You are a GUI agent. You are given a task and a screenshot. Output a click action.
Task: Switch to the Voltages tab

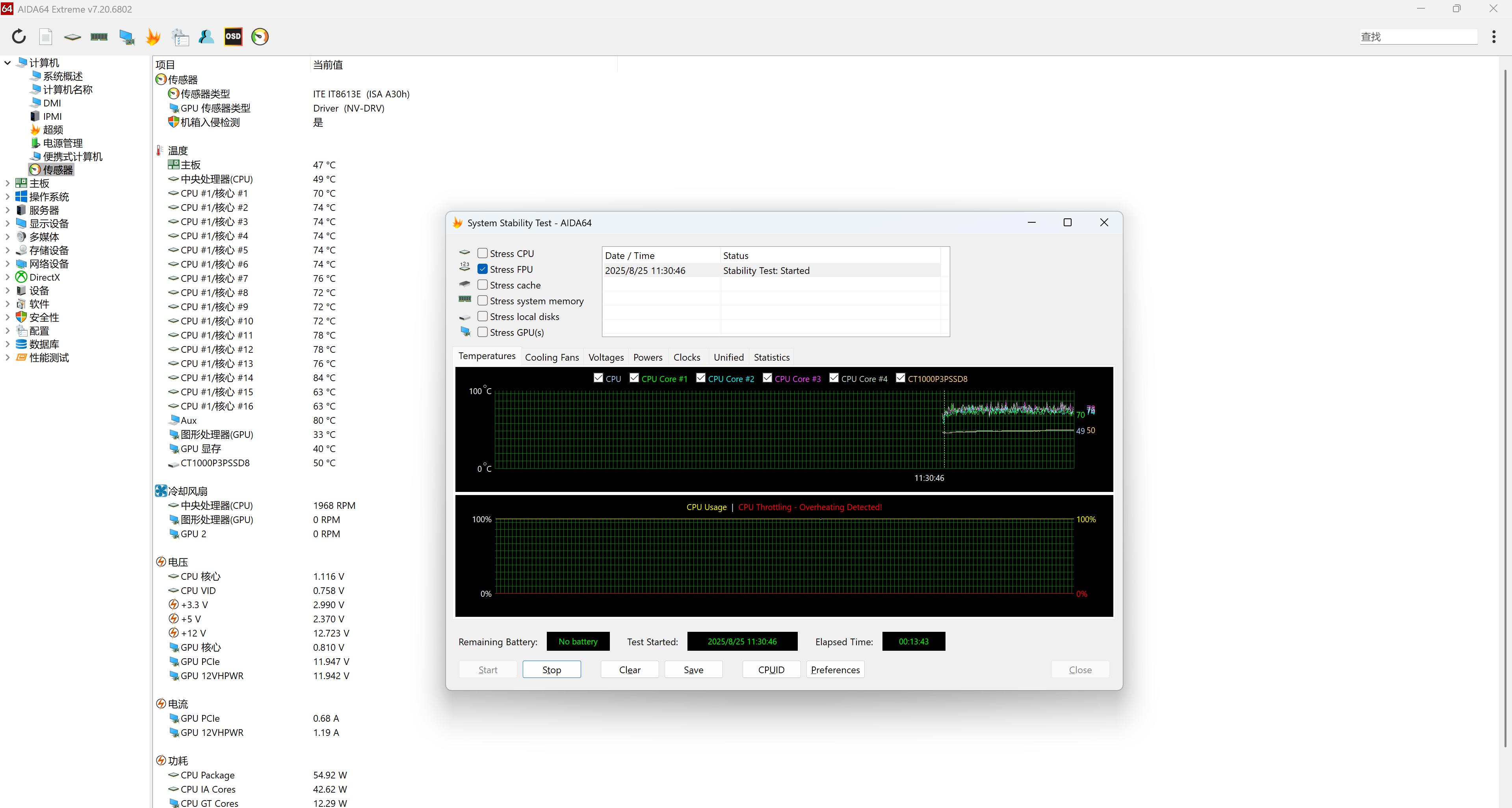pos(606,357)
